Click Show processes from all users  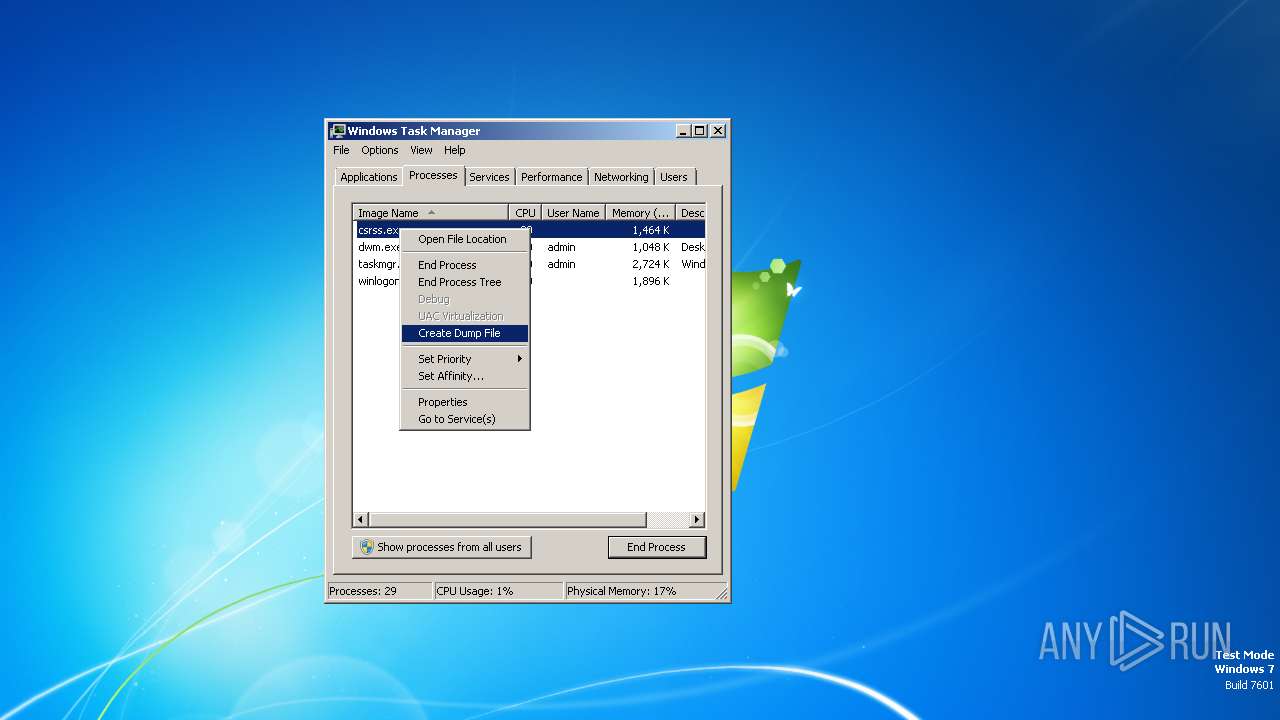click(441, 547)
